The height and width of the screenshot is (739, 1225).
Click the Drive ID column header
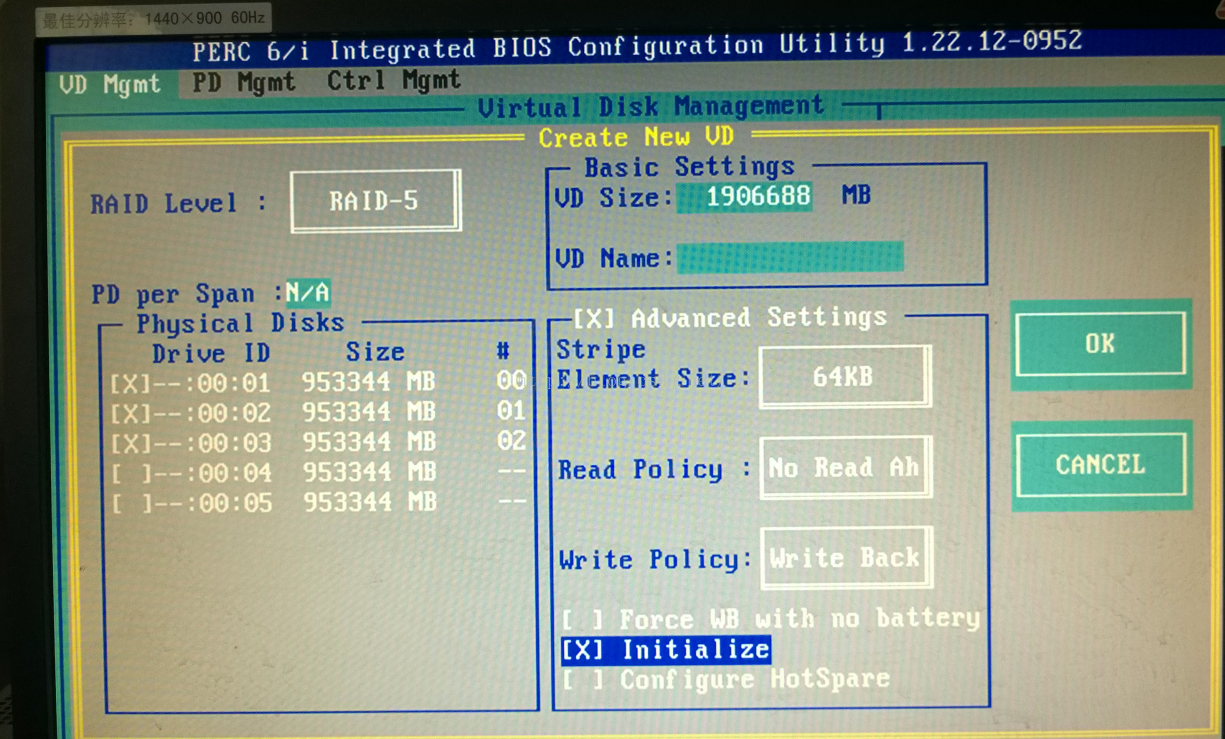point(211,354)
